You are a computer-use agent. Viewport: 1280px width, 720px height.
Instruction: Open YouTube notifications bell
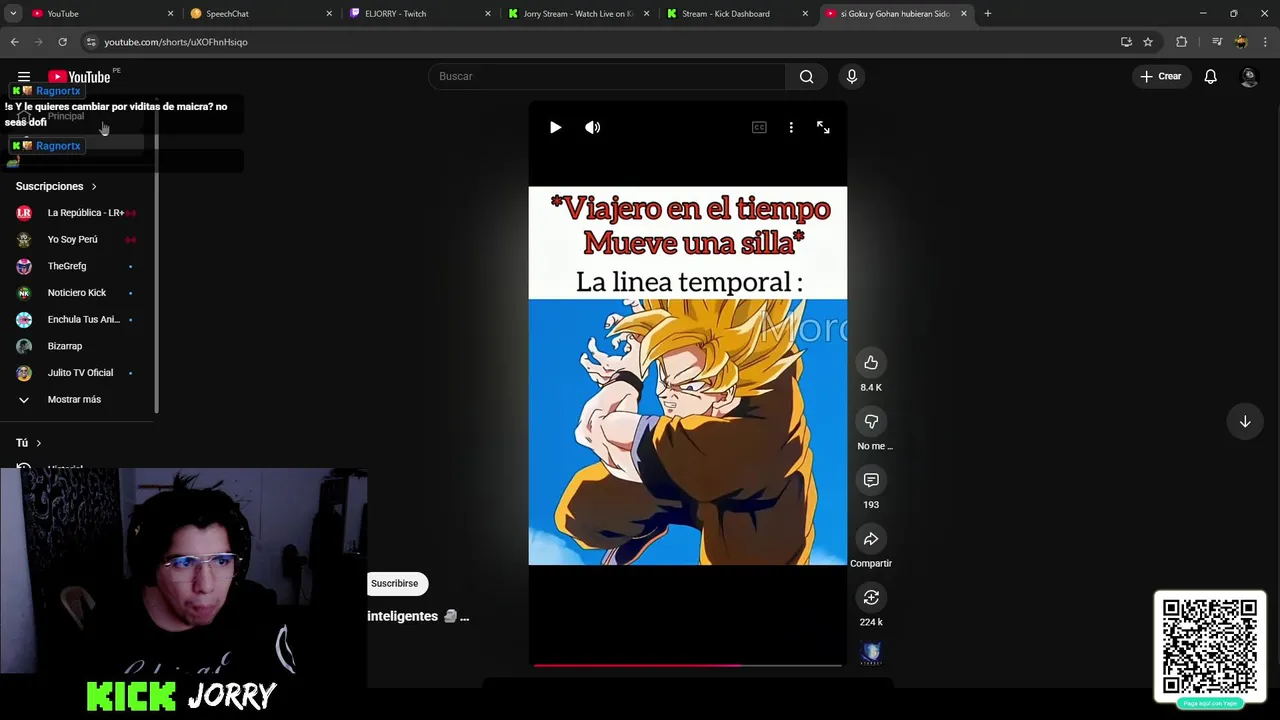pyautogui.click(x=1210, y=76)
